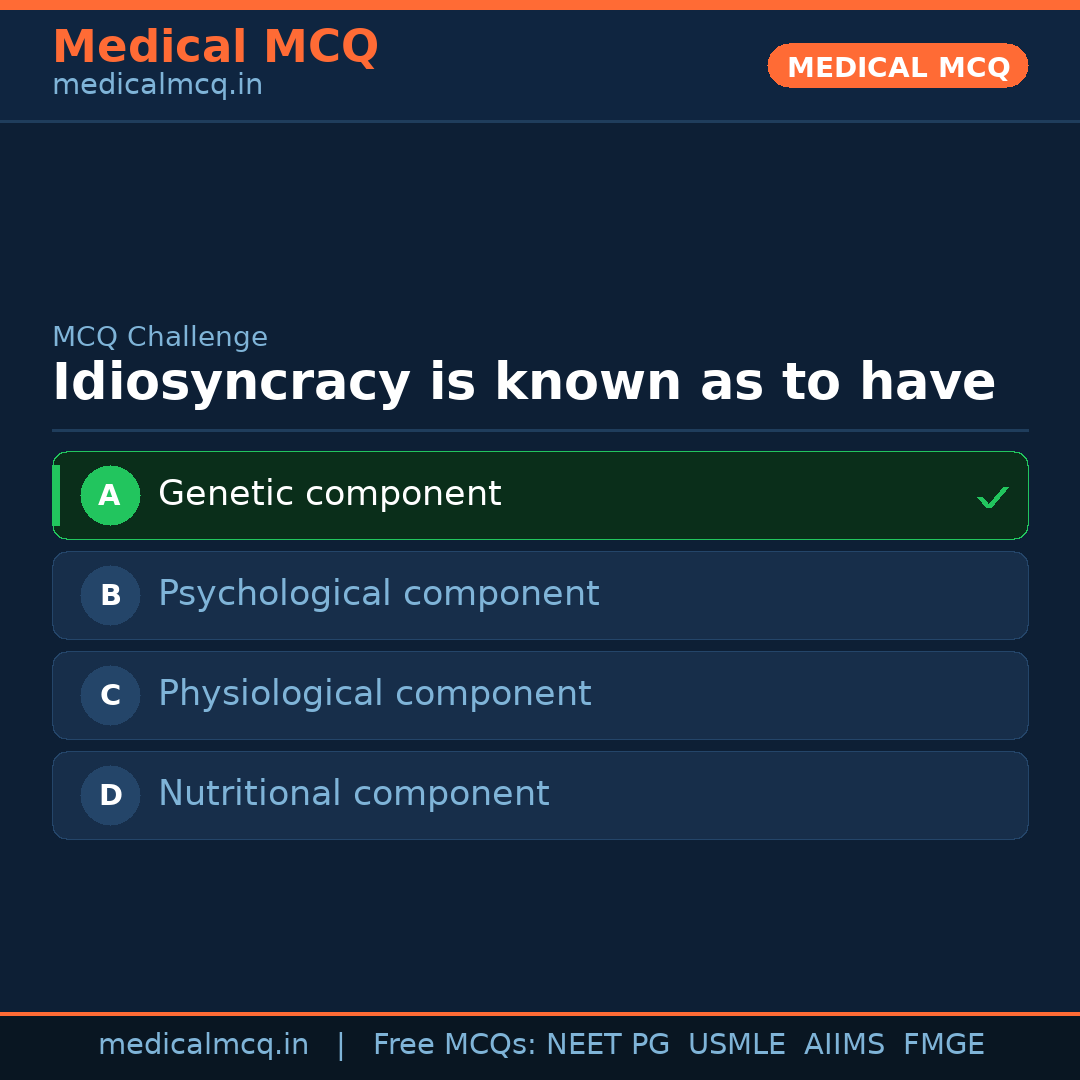Choose the "Psychological component" answer text
Image resolution: width=1080 pixels, height=1080 pixels.
[x=378, y=594]
